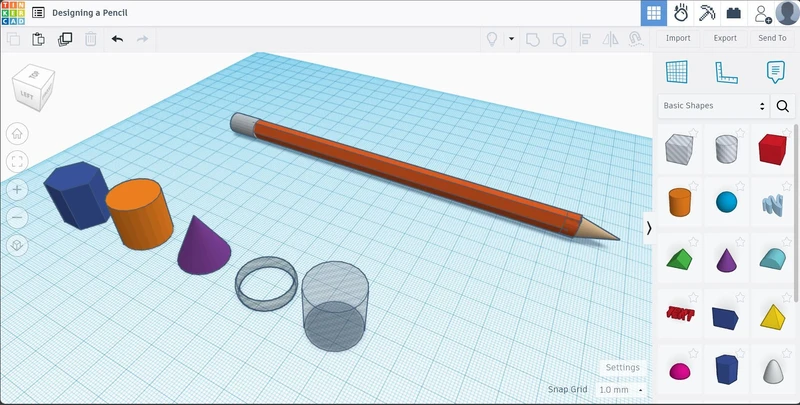Pick the pink Half Sphere shape

coord(680,371)
